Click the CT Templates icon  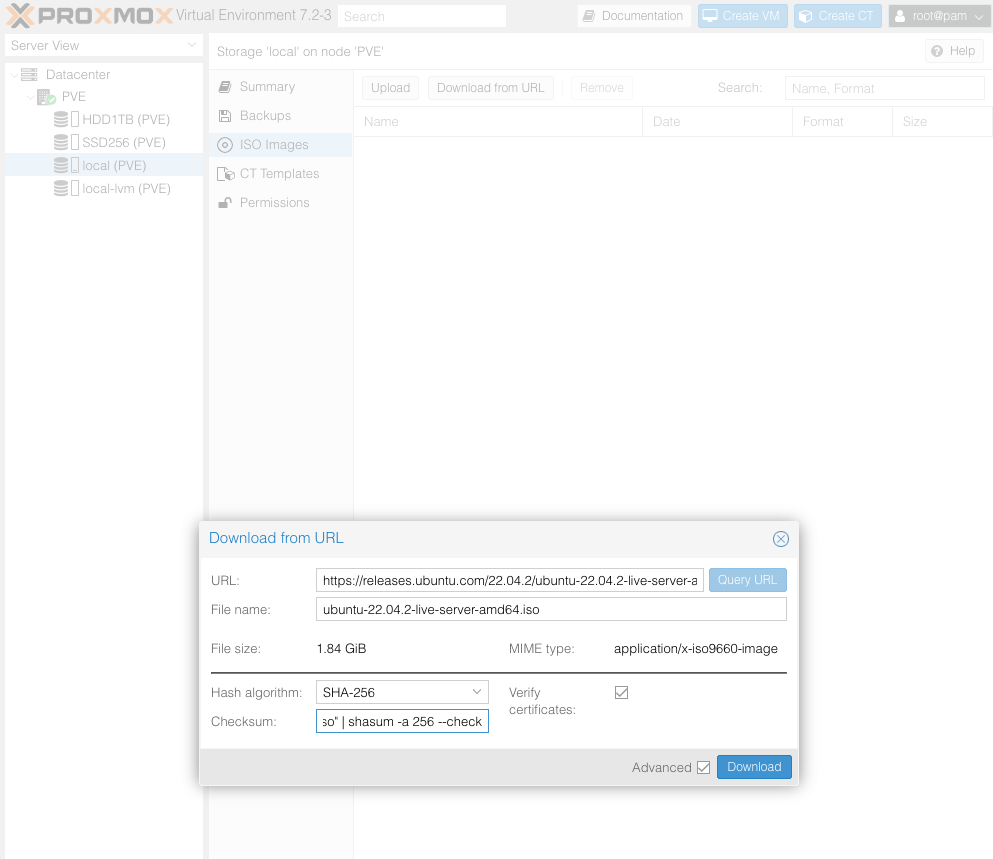(225, 174)
